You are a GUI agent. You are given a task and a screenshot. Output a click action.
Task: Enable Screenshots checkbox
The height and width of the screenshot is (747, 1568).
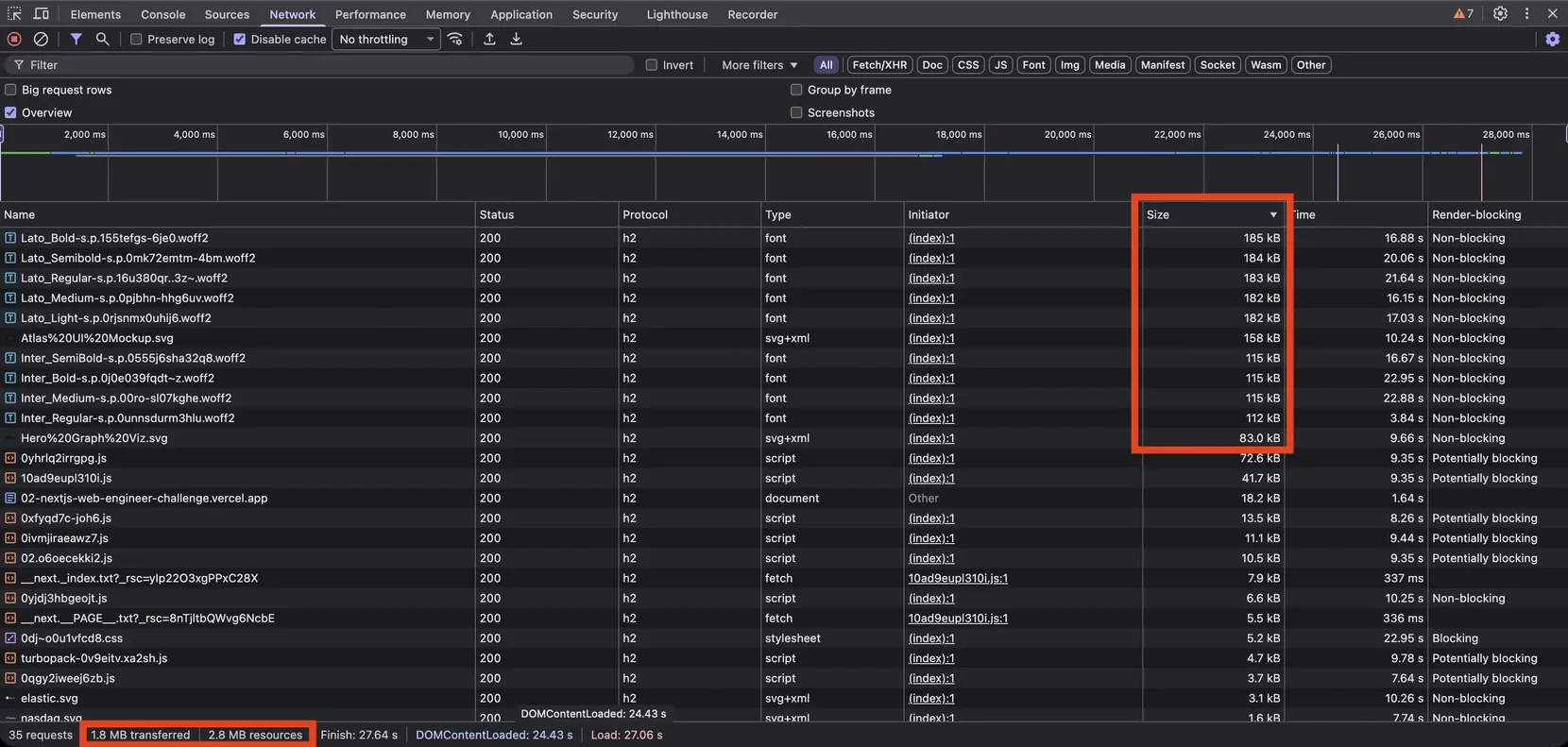coord(796,112)
